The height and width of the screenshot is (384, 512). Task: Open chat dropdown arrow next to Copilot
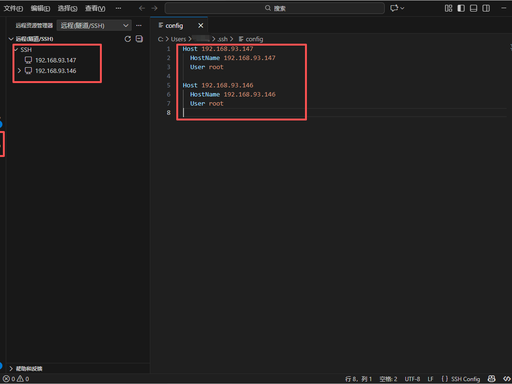402,8
